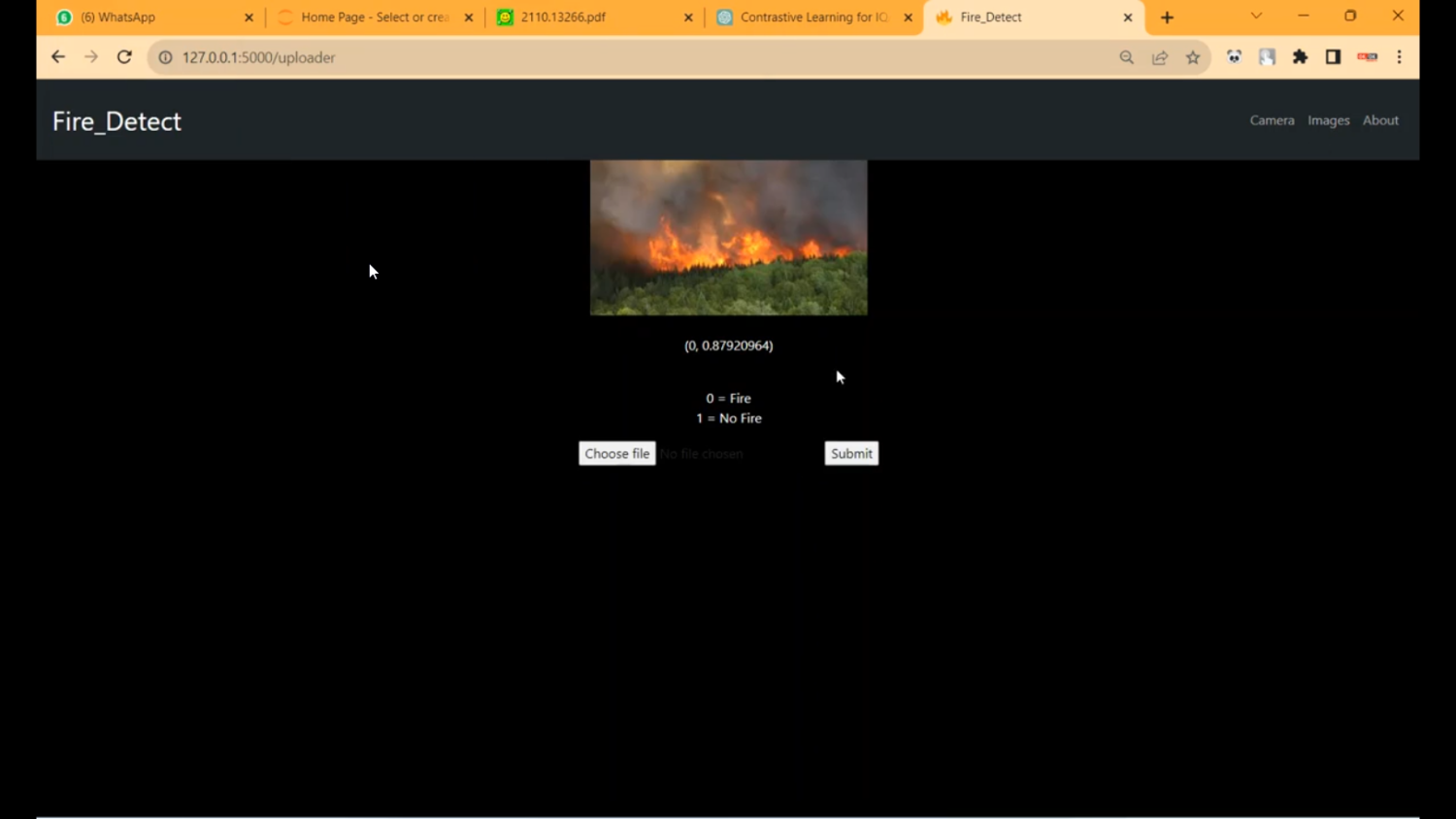This screenshot has width=1456, height=819.
Task: Open the Camera page link
Action: click(x=1272, y=120)
